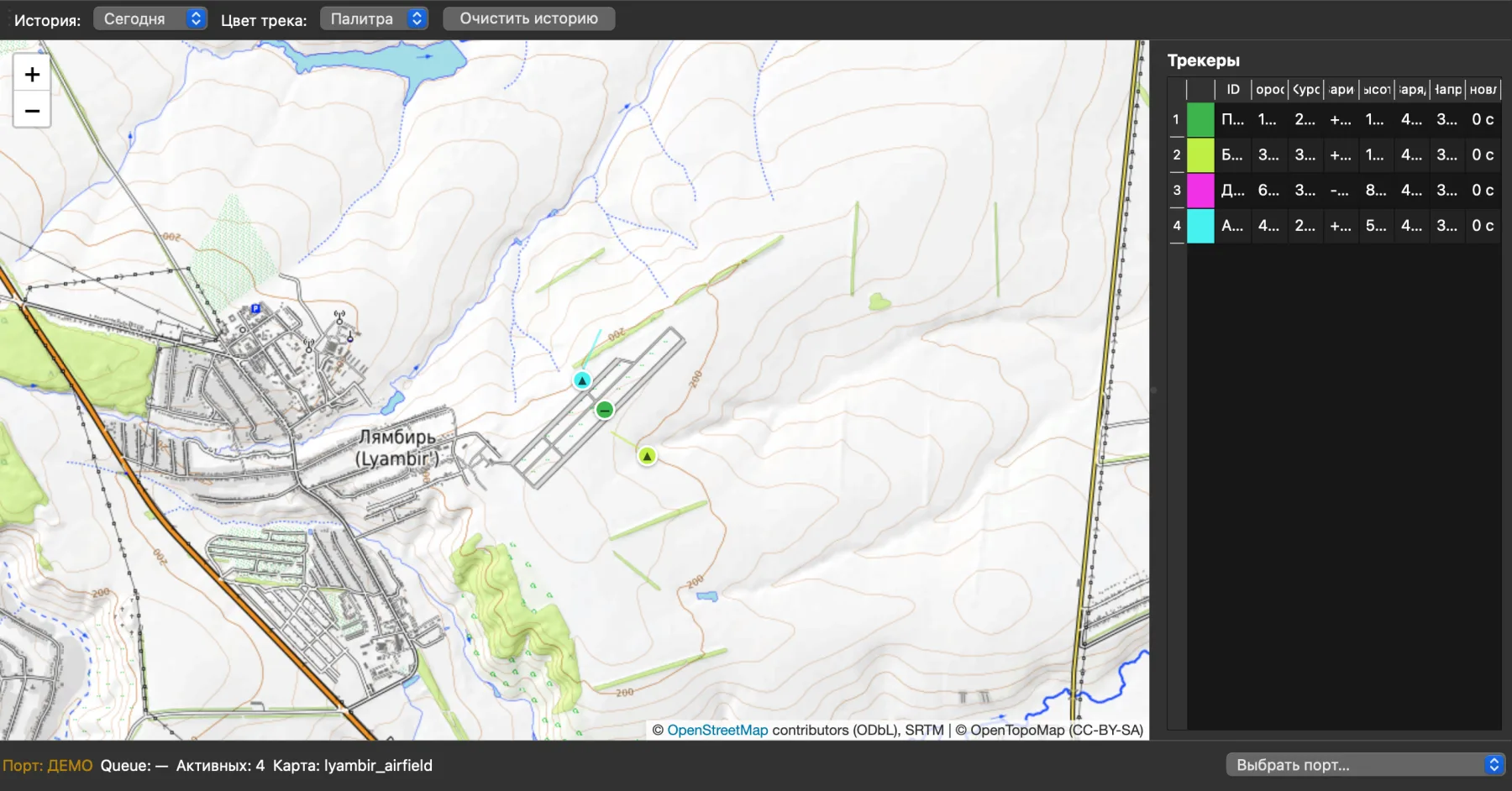Click the cyan color swatch in row 4
1512x791 pixels.
(x=1200, y=225)
